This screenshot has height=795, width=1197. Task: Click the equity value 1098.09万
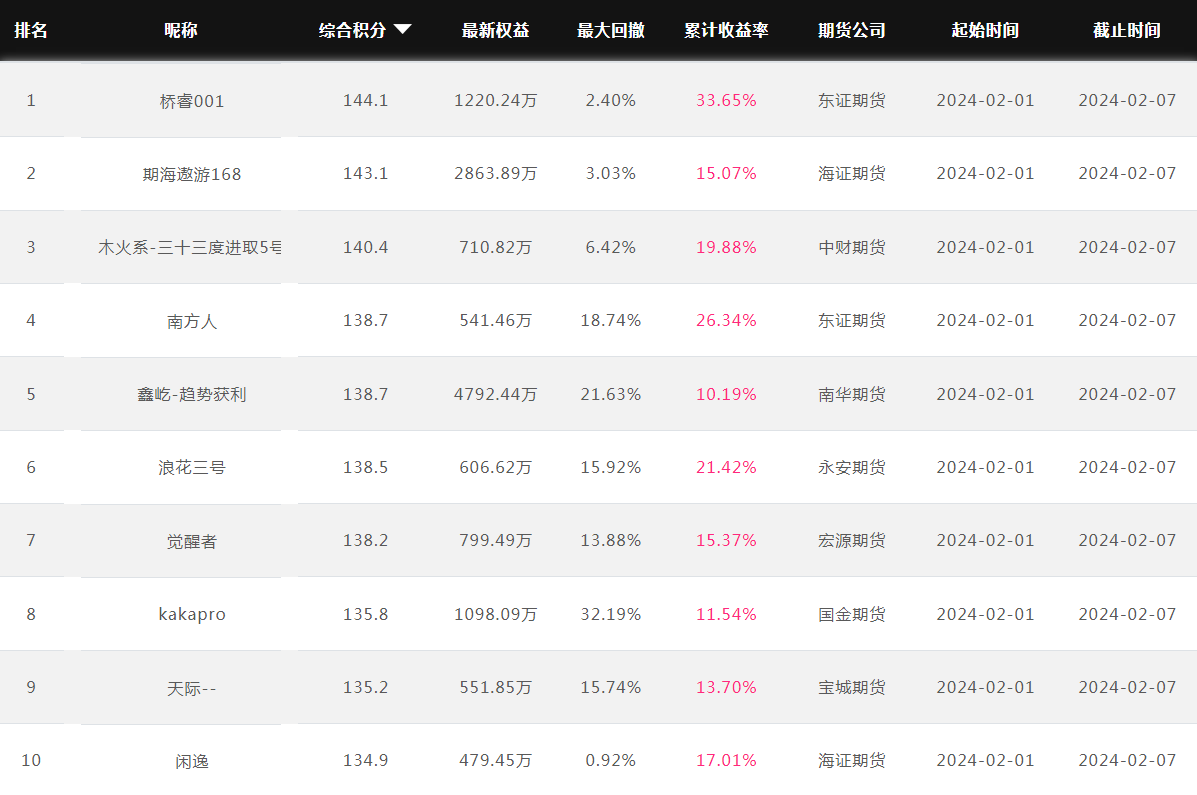pyautogui.click(x=495, y=614)
